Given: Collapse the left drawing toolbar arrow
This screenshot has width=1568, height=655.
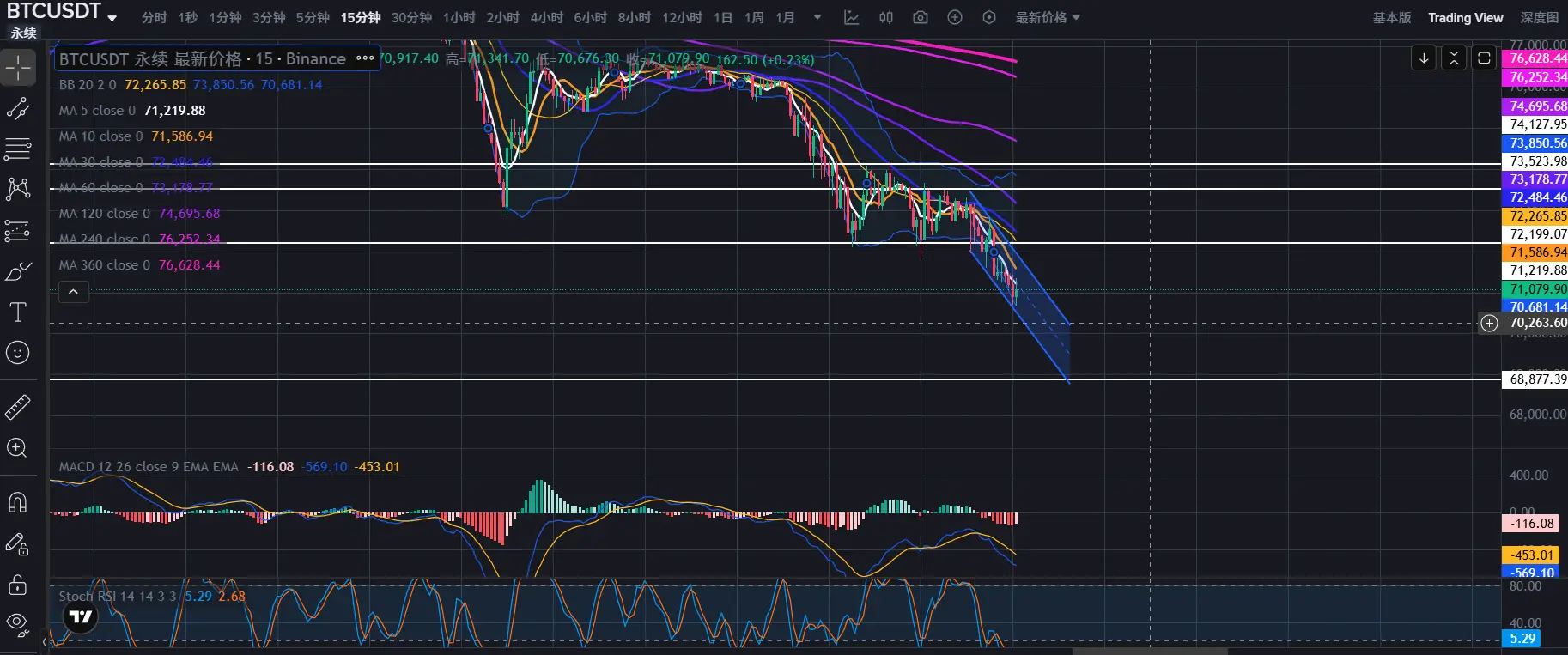Looking at the screenshot, I should 44,641.
